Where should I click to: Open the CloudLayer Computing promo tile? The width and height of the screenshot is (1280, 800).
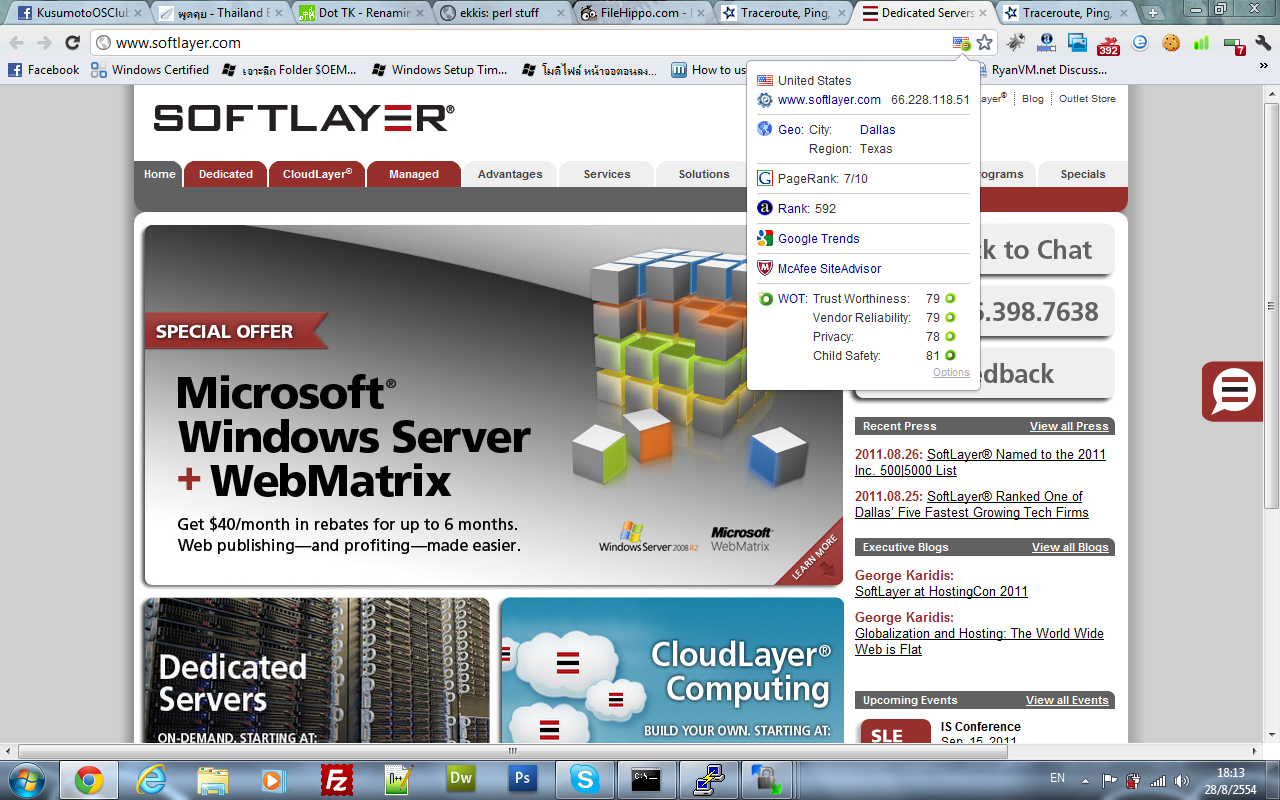coord(672,670)
